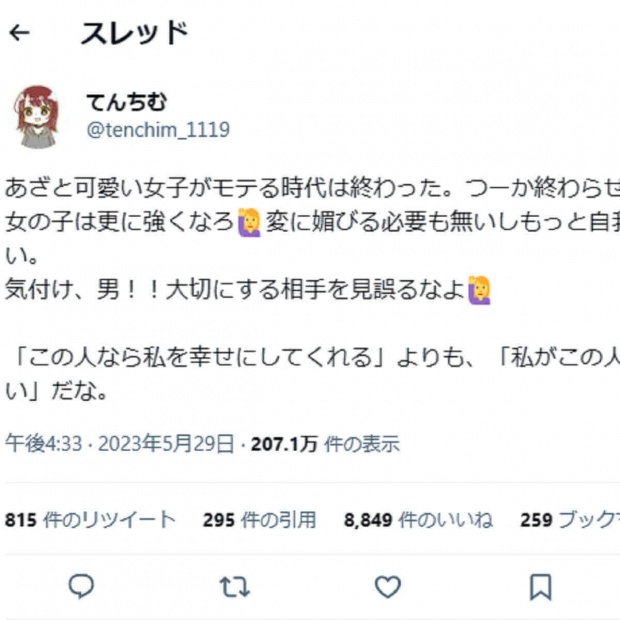This screenshot has height=620, width=620.
Task: View the 295 件の引用 quotes
Action: (259, 520)
